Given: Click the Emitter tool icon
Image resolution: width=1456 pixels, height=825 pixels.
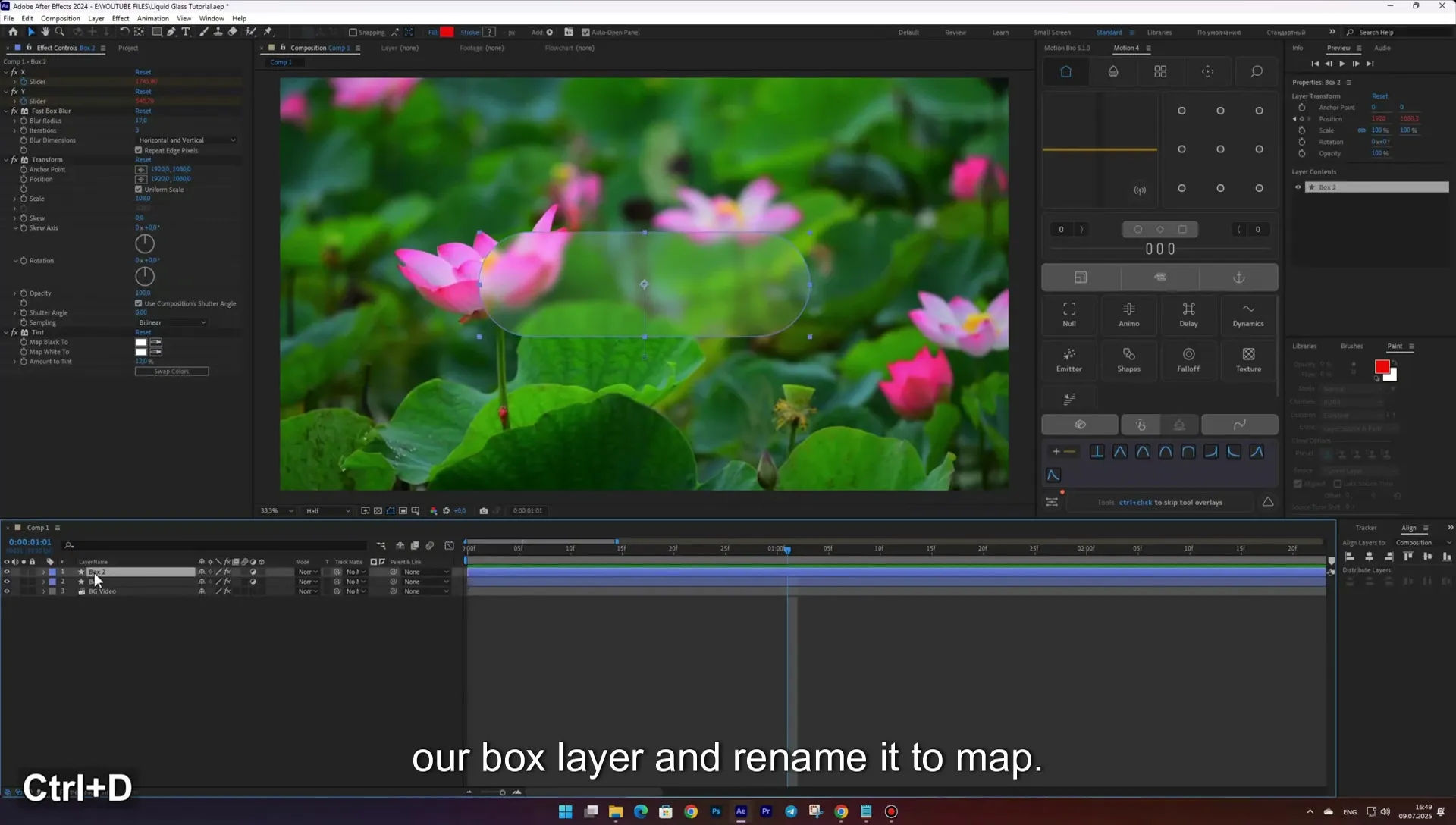Looking at the screenshot, I should click(x=1069, y=359).
